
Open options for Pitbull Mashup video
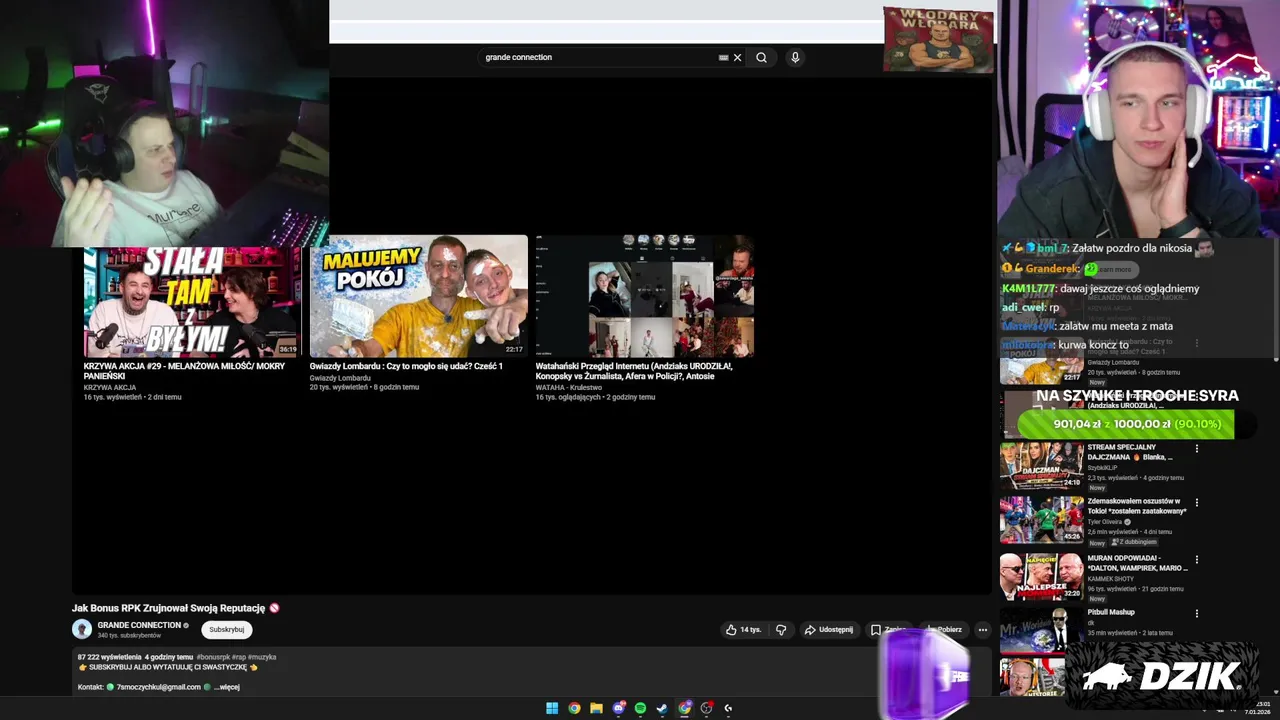click(x=1196, y=613)
